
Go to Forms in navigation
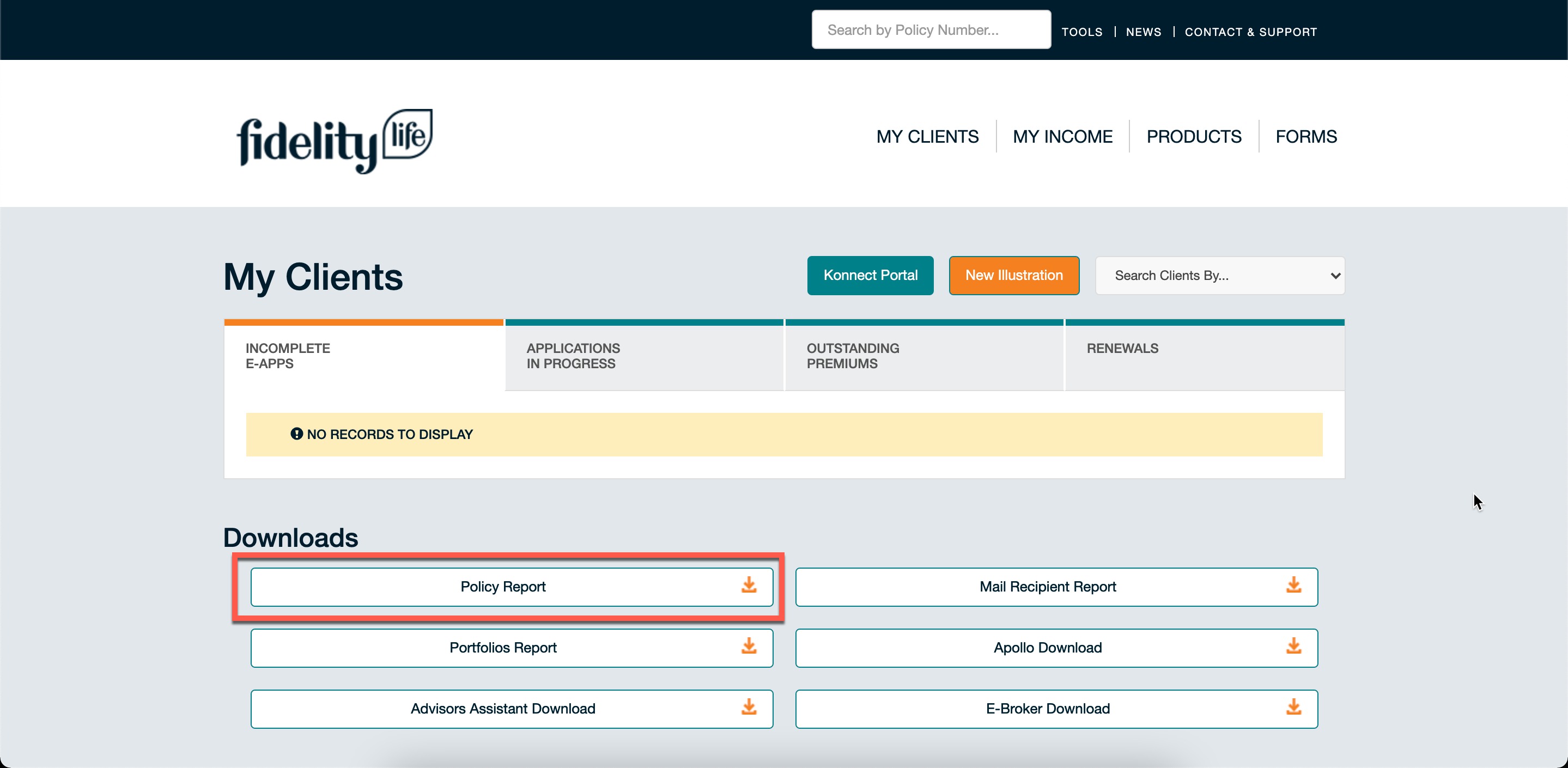[1305, 136]
